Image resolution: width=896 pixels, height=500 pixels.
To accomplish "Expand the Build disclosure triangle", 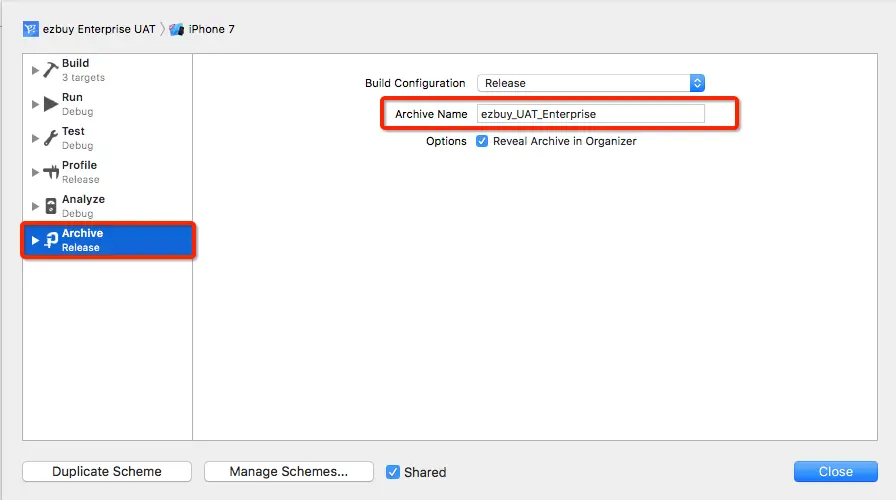I will pos(35,70).
